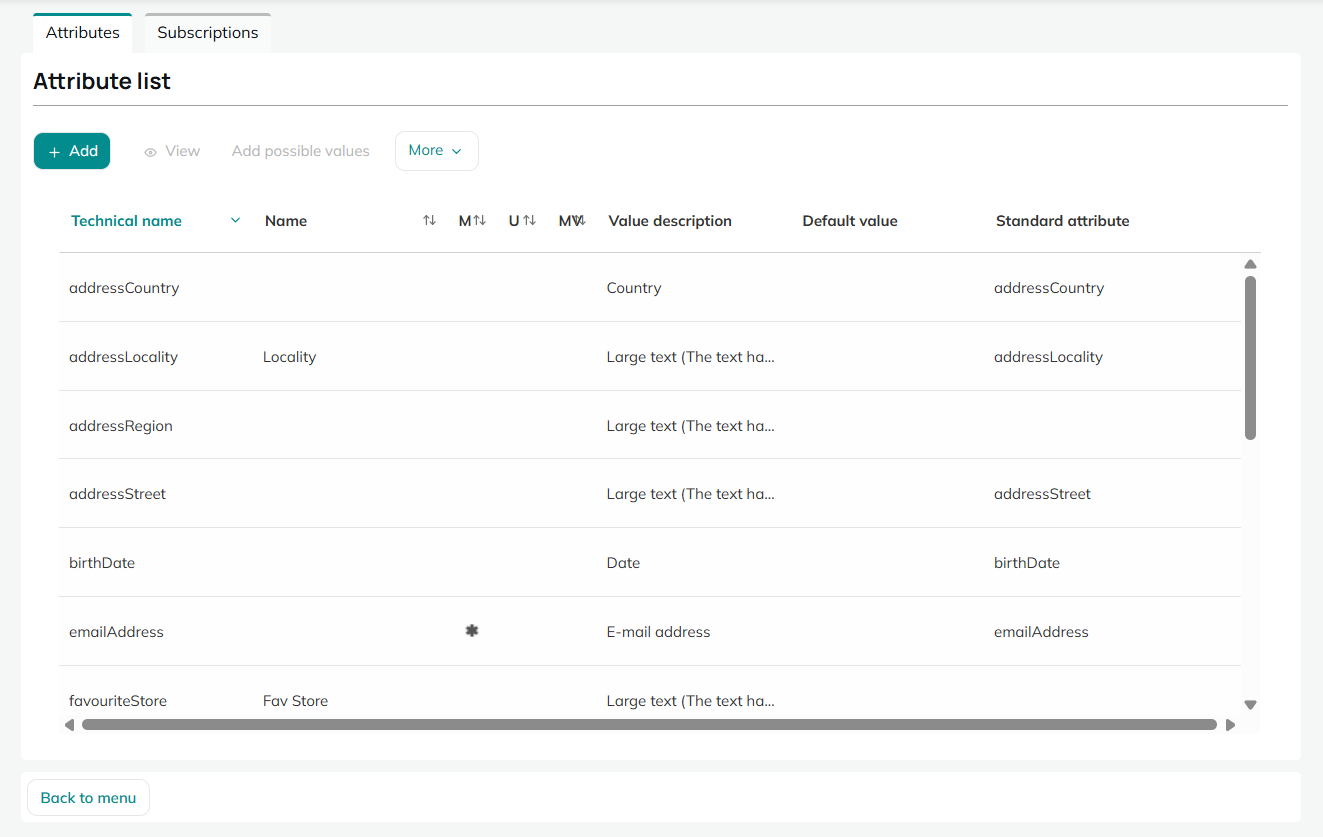Click the Default value column header
The width and height of the screenshot is (1323, 837).
pyautogui.click(x=850, y=221)
